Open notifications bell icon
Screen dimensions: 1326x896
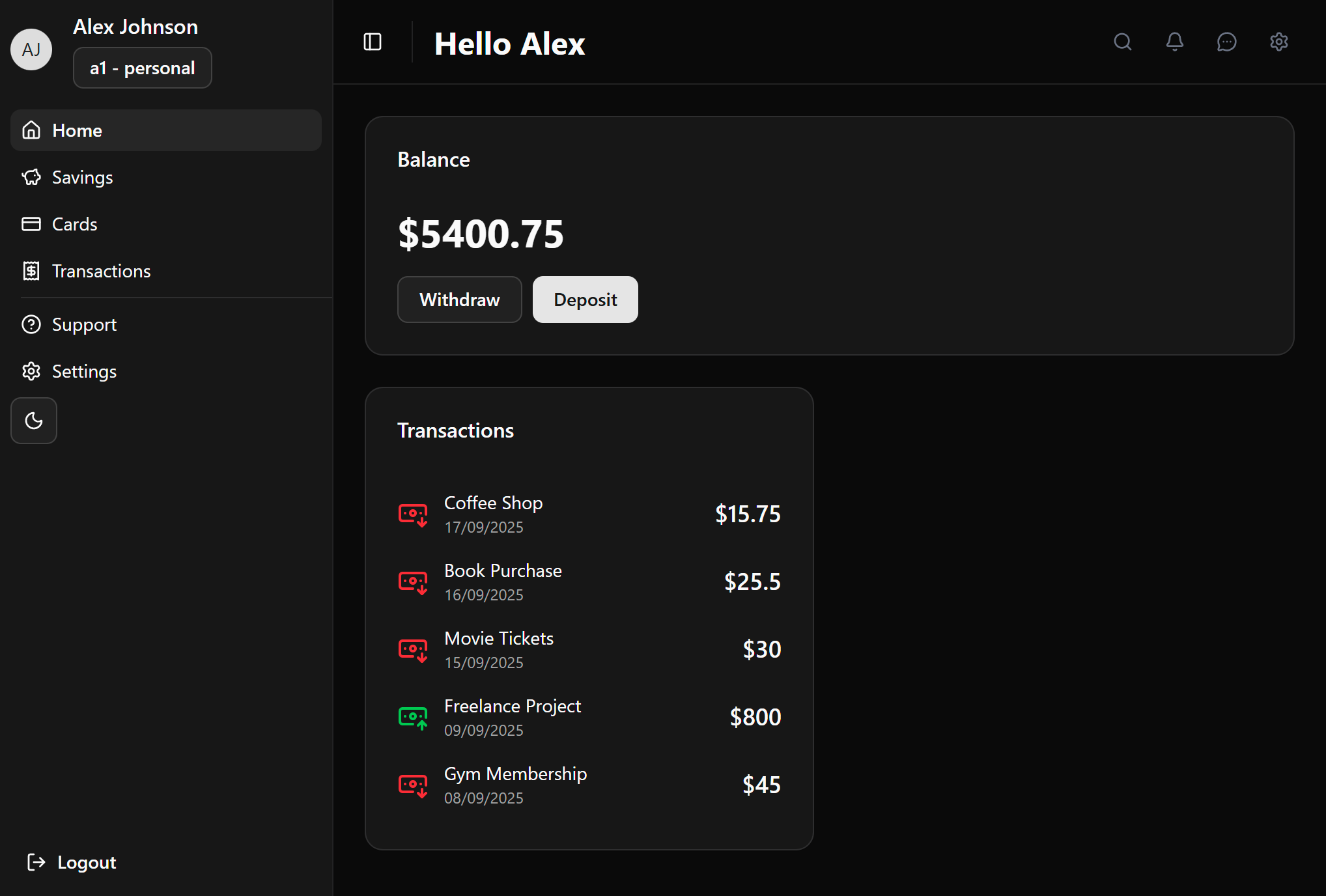click(1174, 42)
